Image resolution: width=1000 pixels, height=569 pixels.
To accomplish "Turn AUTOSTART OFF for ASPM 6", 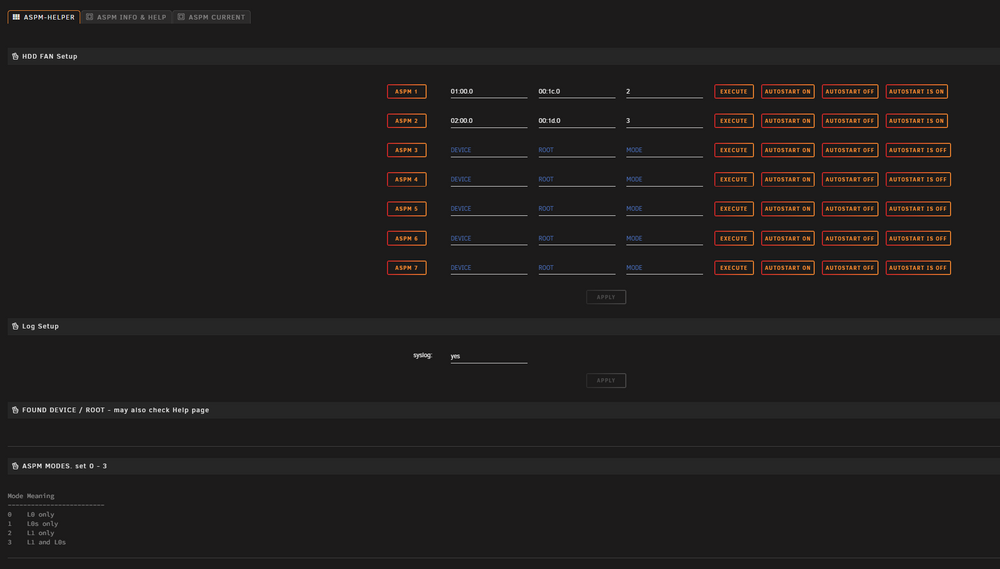I will pos(849,238).
